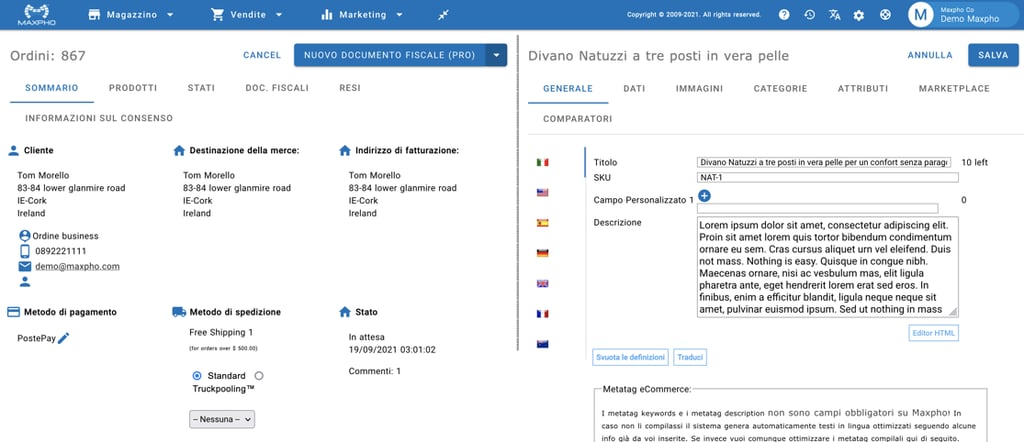This screenshot has height=442, width=1024.
Task: Click into the Titolo input field
Action: (x=824, y=162)
